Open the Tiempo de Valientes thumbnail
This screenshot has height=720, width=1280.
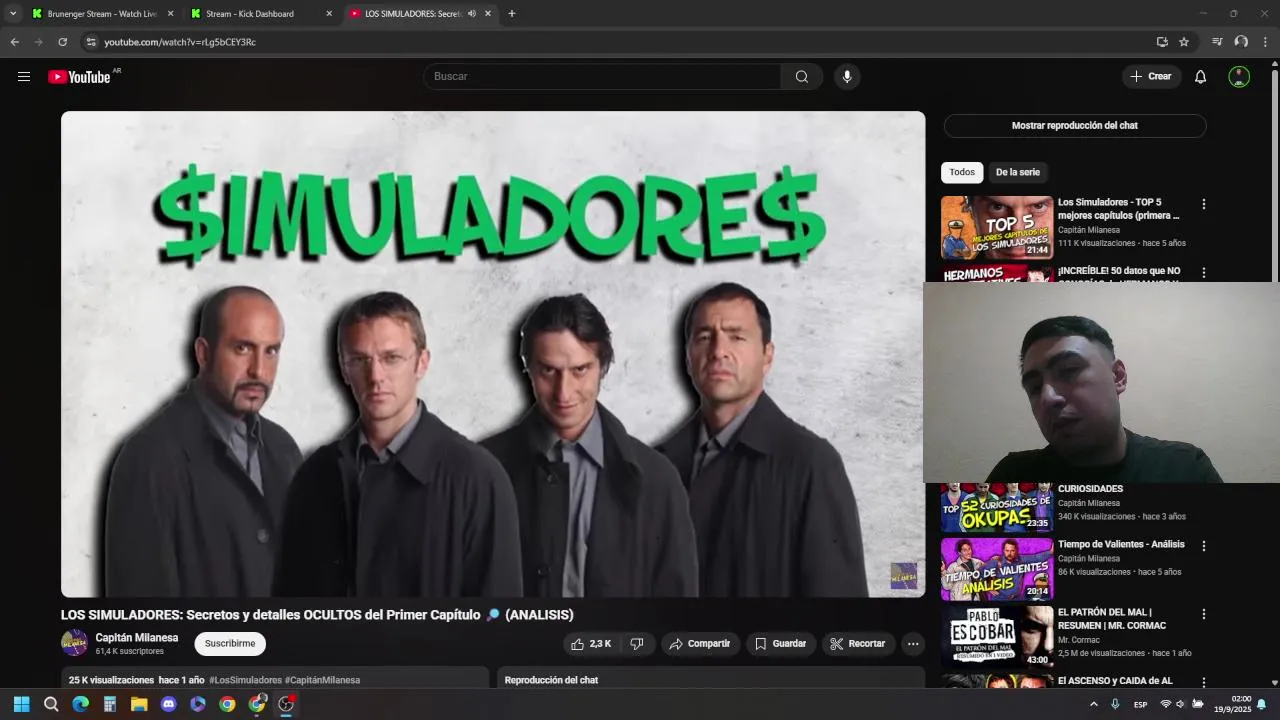[997, 569]
